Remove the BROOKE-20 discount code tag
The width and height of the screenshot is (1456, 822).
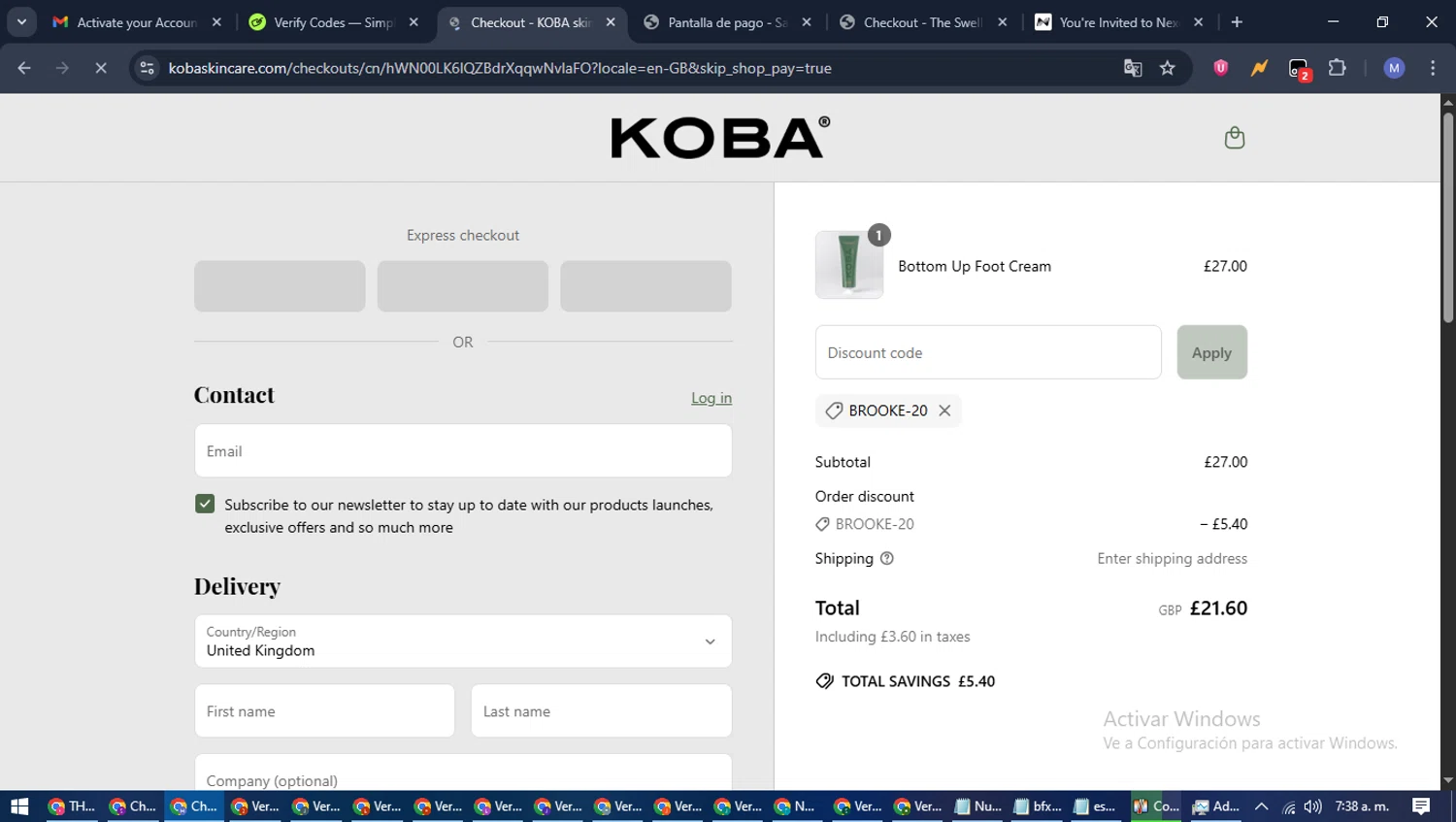point(944,411)
